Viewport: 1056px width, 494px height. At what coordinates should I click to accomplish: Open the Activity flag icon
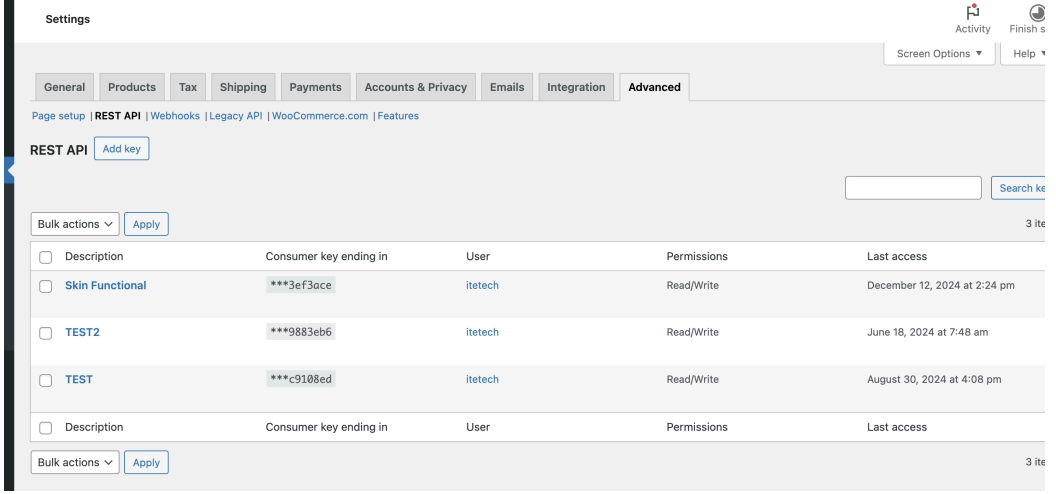coord(972,13)
